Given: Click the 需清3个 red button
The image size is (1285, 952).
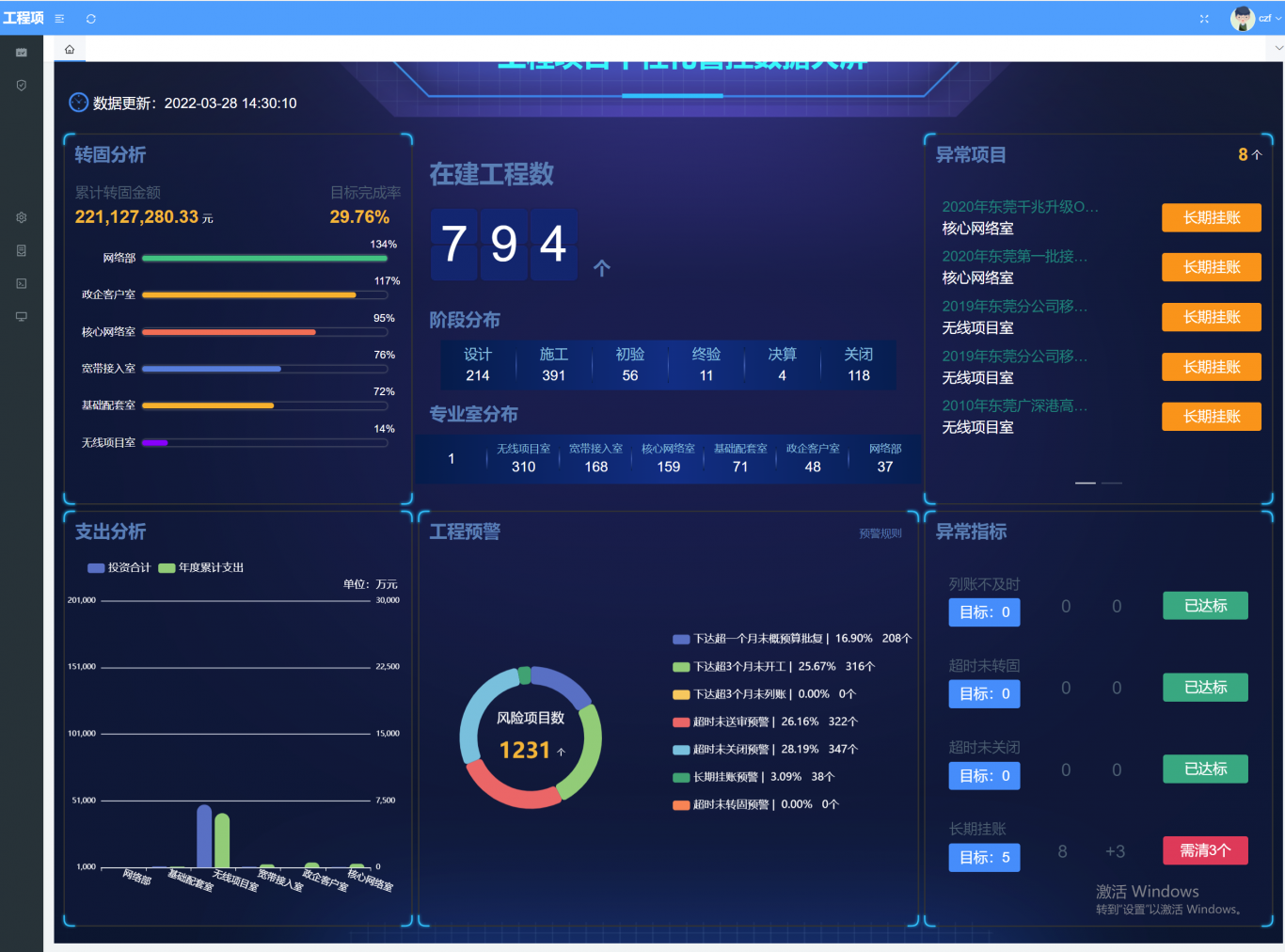Looking at the screenshot, I should click(1205, 850).
